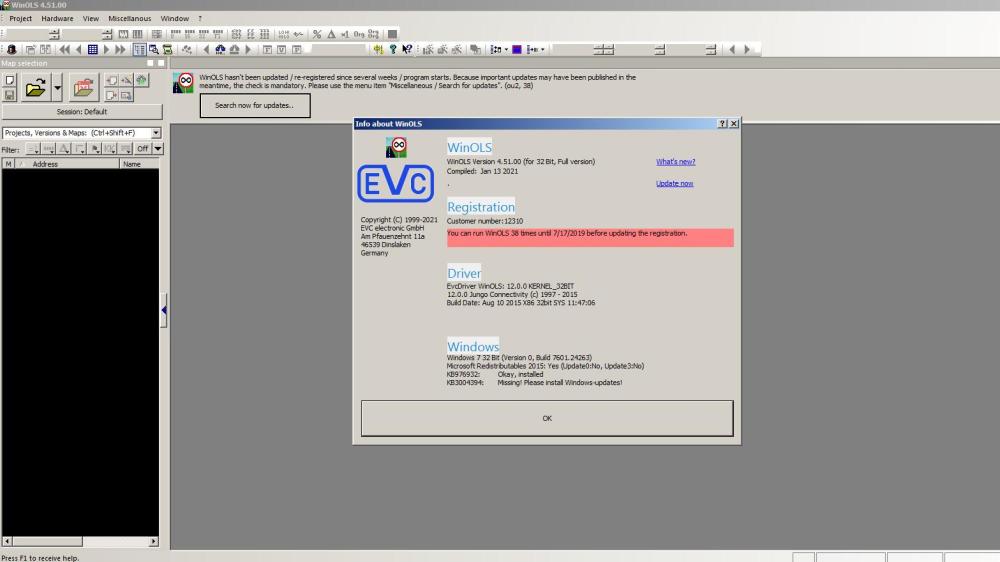
Task: Sort by Address column header
Action: 69,164
